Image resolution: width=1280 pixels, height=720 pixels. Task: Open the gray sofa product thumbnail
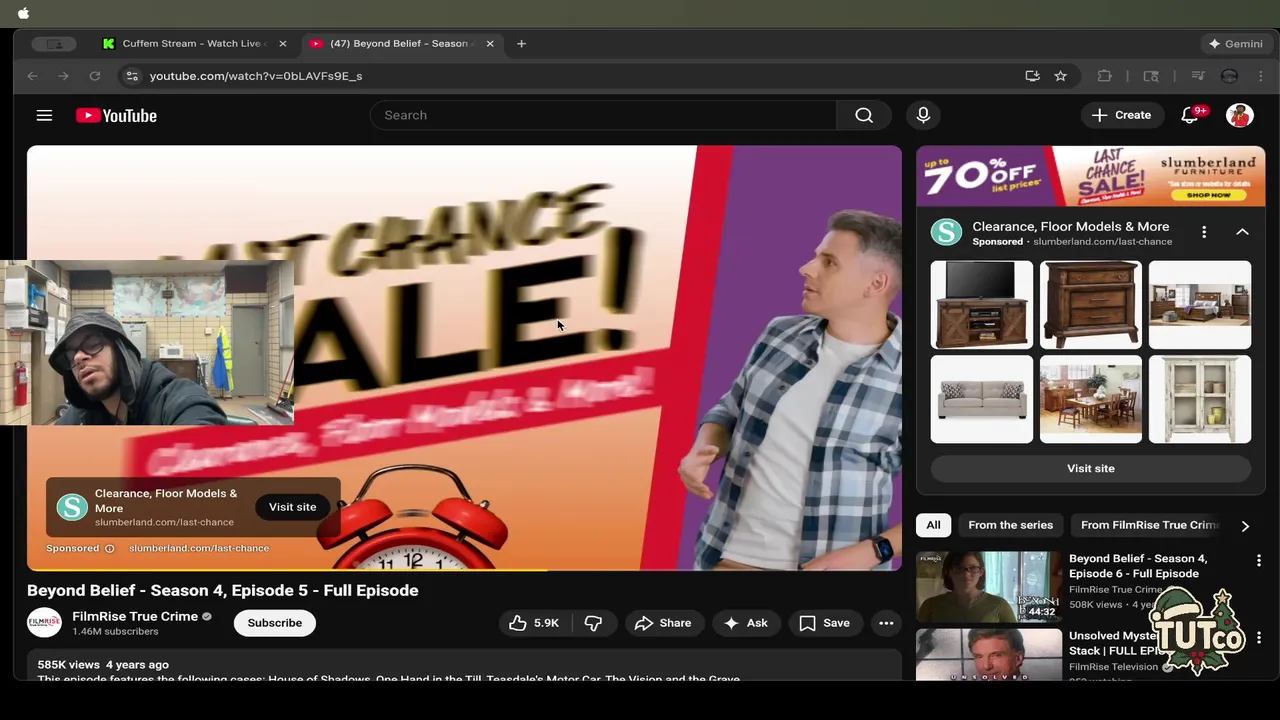click(982, 399)
